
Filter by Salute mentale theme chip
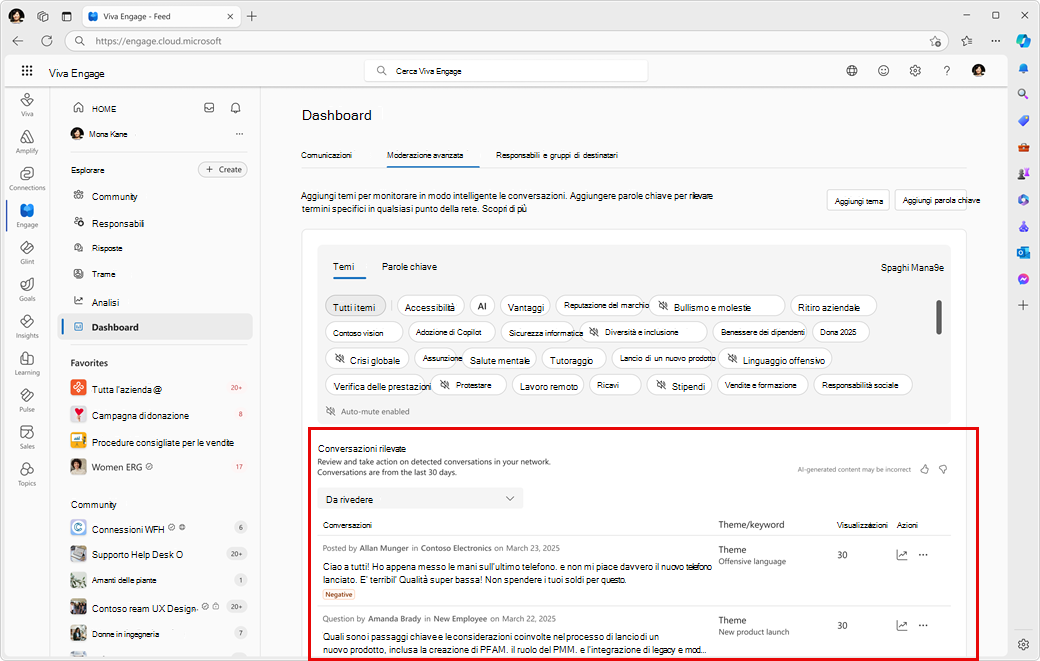pos(499,359)
